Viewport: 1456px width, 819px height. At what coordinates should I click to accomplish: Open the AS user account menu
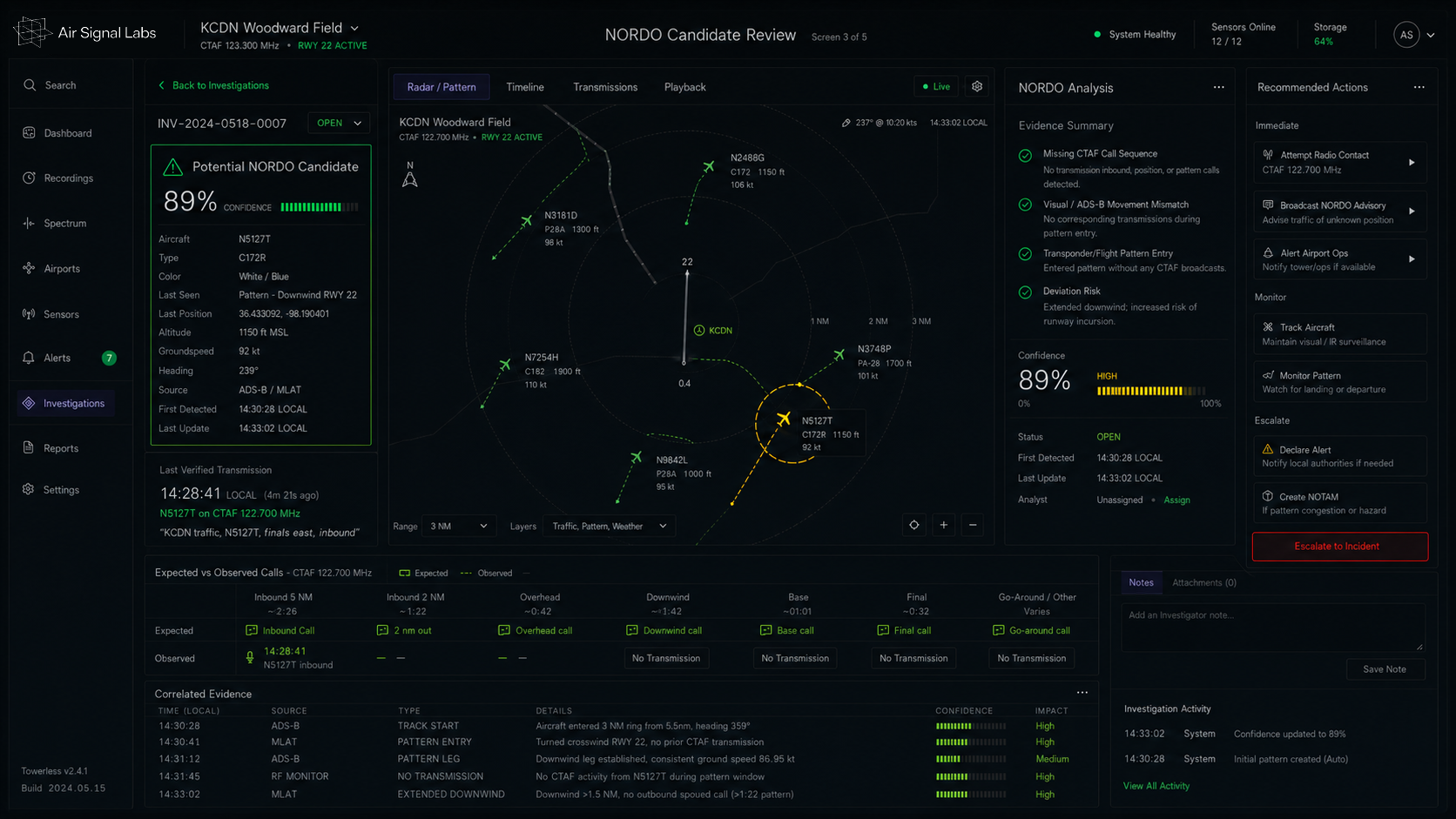1414,35
